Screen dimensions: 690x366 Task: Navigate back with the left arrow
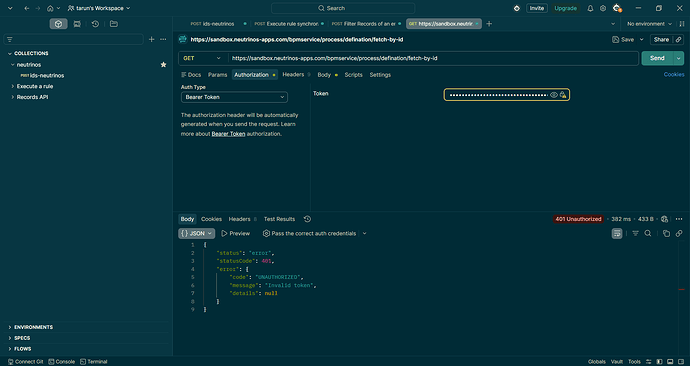point(27,8)
